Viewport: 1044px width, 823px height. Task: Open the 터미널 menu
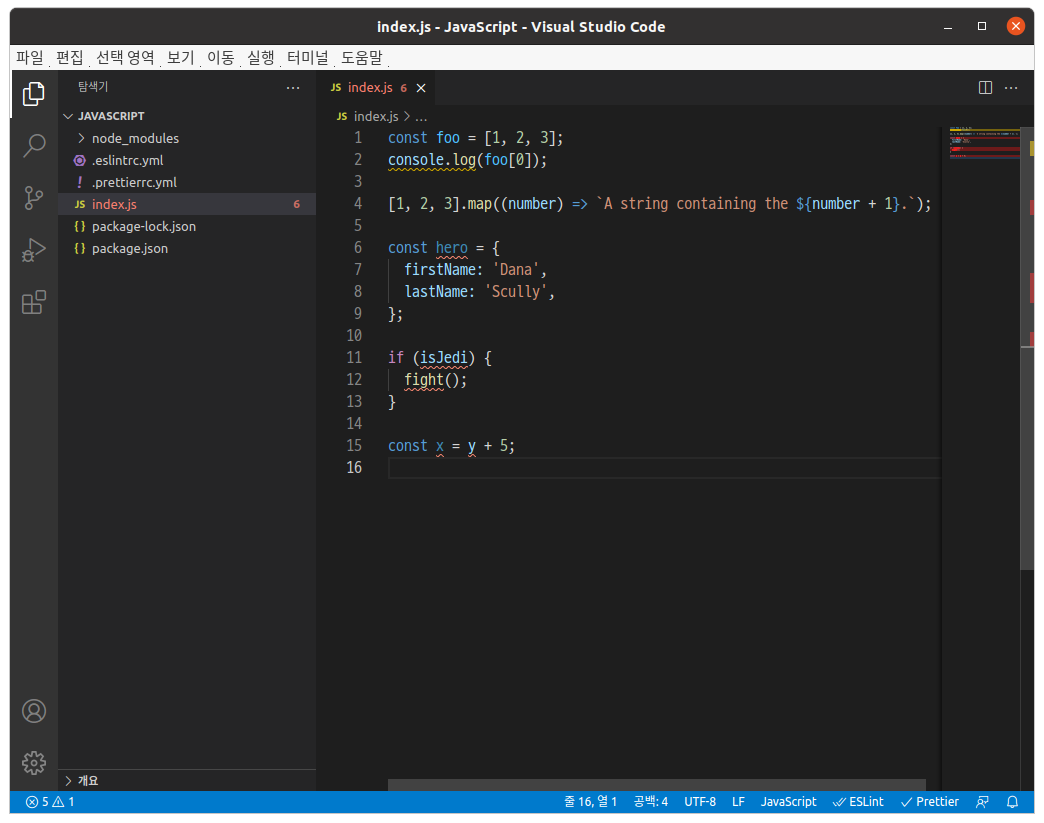click(x=308, y=57)
